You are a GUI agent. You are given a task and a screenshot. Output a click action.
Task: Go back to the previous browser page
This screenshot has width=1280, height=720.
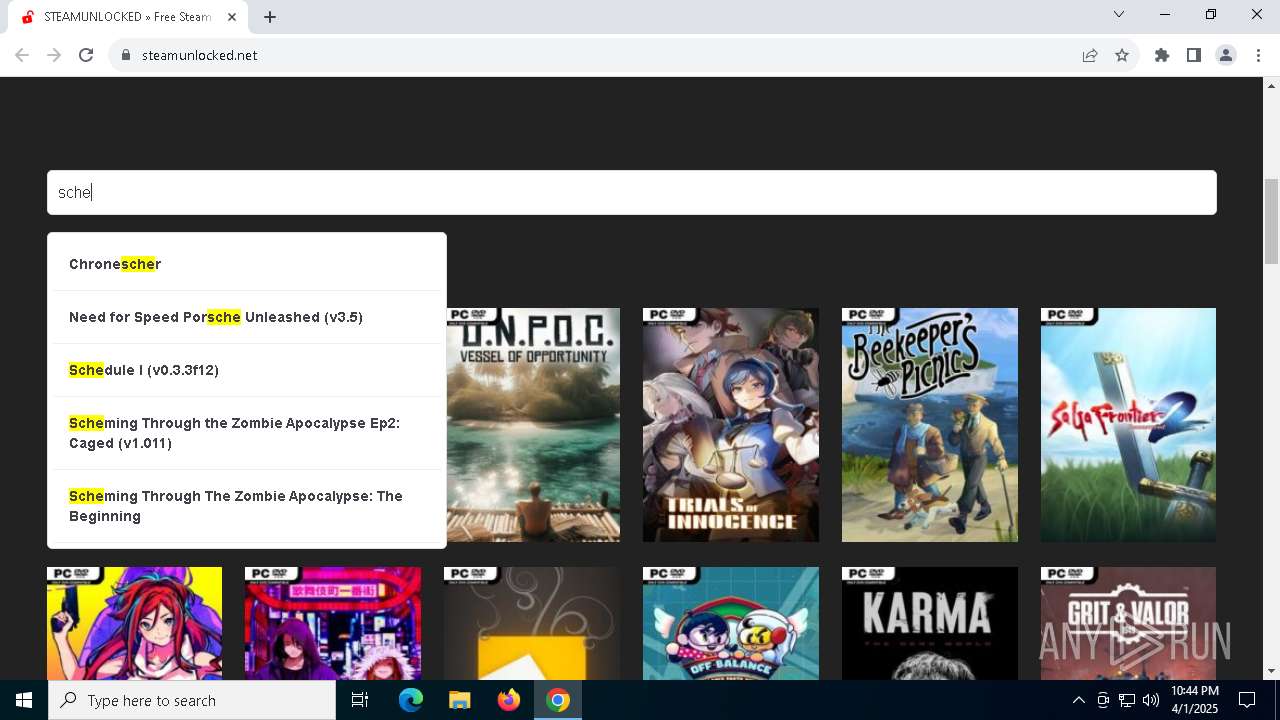22,55
